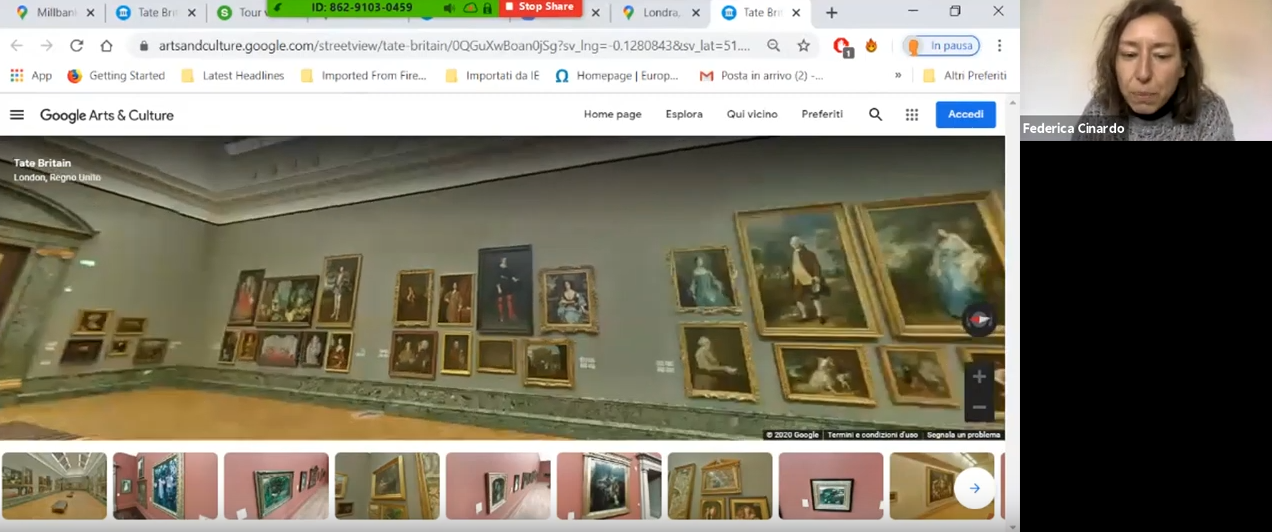Close the Londra tab

point(697,13)
